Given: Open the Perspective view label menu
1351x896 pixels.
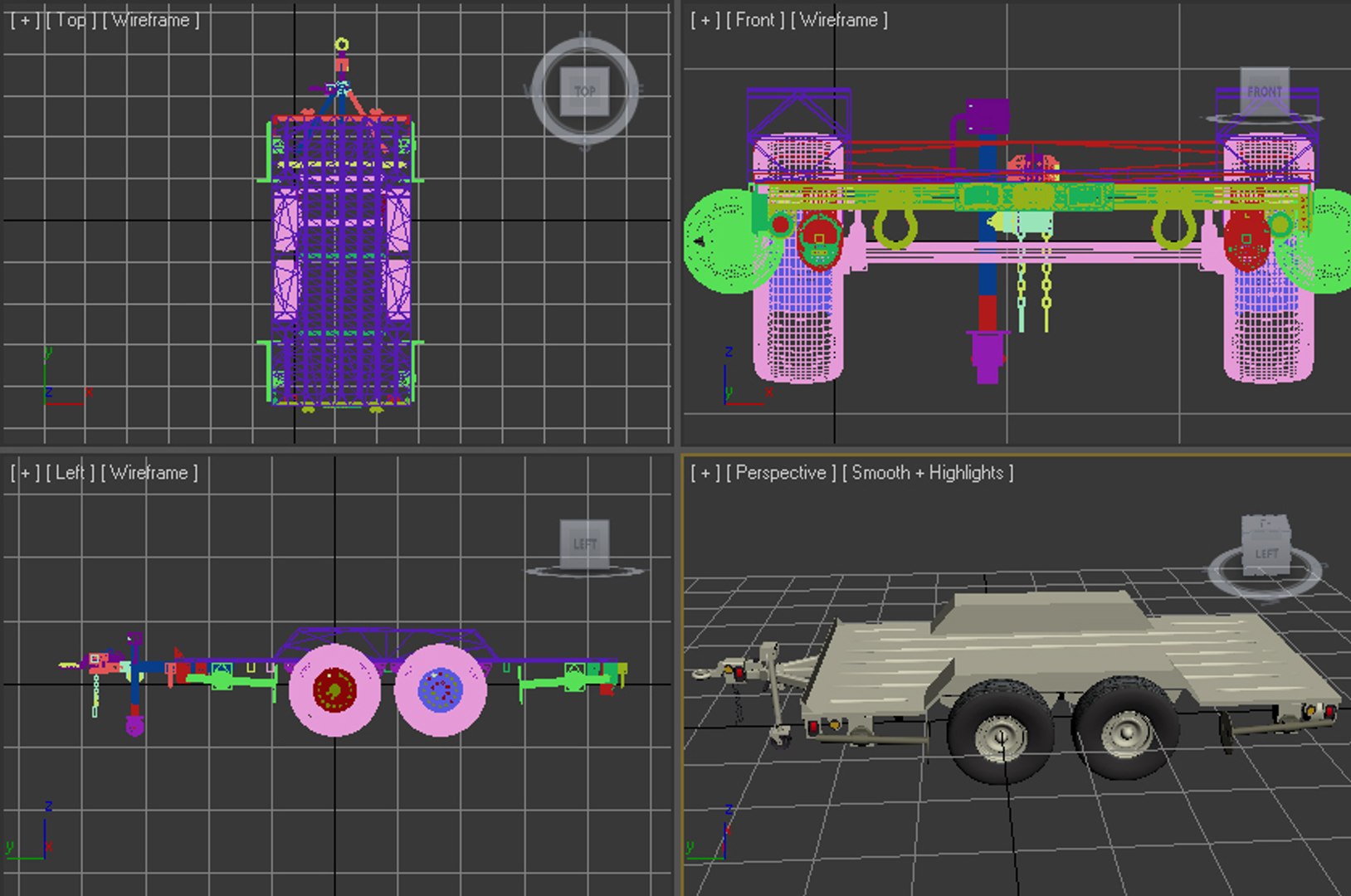Looking at the screenshot, I should point(781,473).
